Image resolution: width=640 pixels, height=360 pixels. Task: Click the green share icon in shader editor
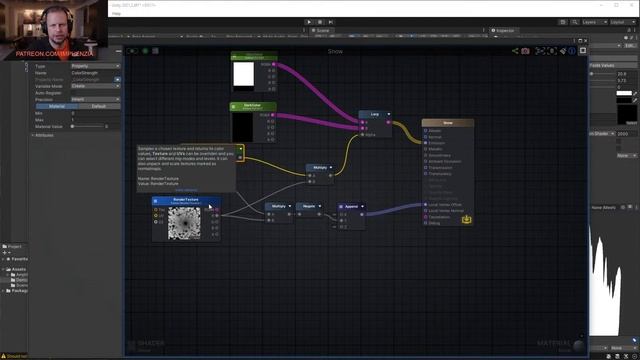pos(515,51)
